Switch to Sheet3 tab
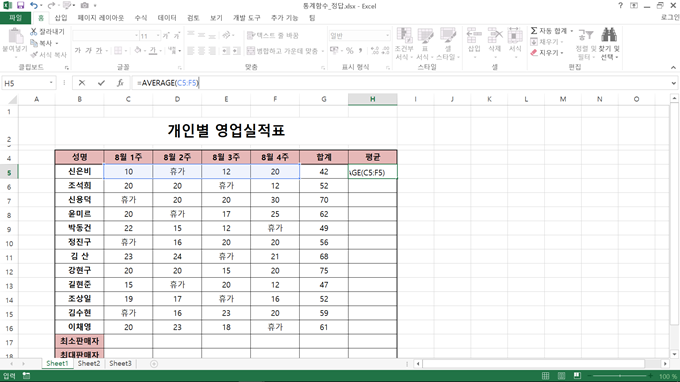This screenshot has height=382, width=680. [x=120, y=363]
